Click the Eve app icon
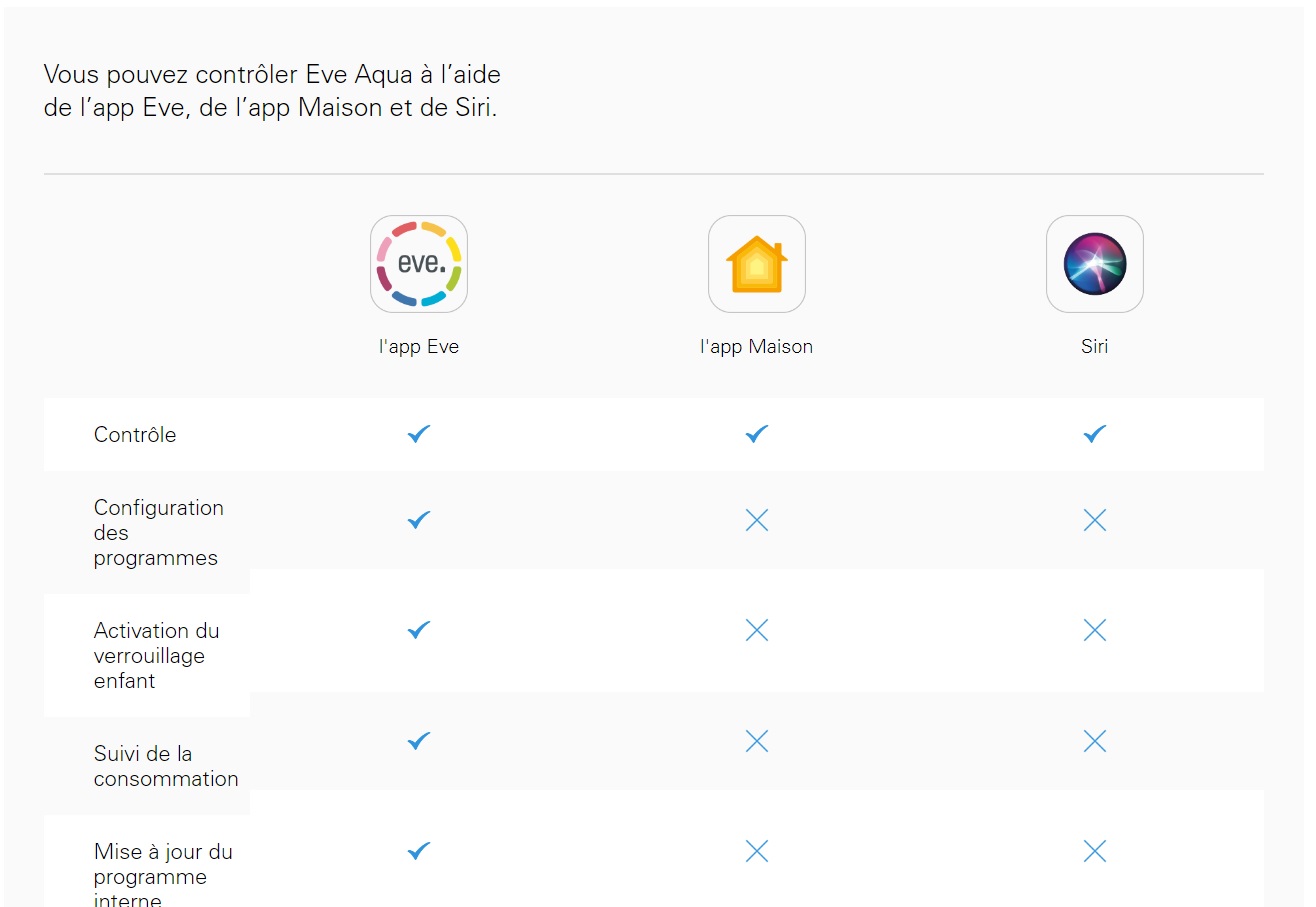The image size is (1316, 907). pyautogui.click(x=419, y=264)
